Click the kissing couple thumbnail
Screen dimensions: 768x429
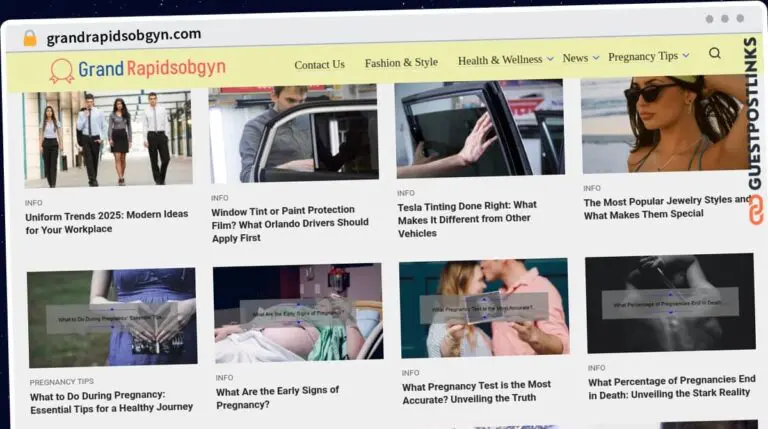pyautogui.click(x=484, y=308)
